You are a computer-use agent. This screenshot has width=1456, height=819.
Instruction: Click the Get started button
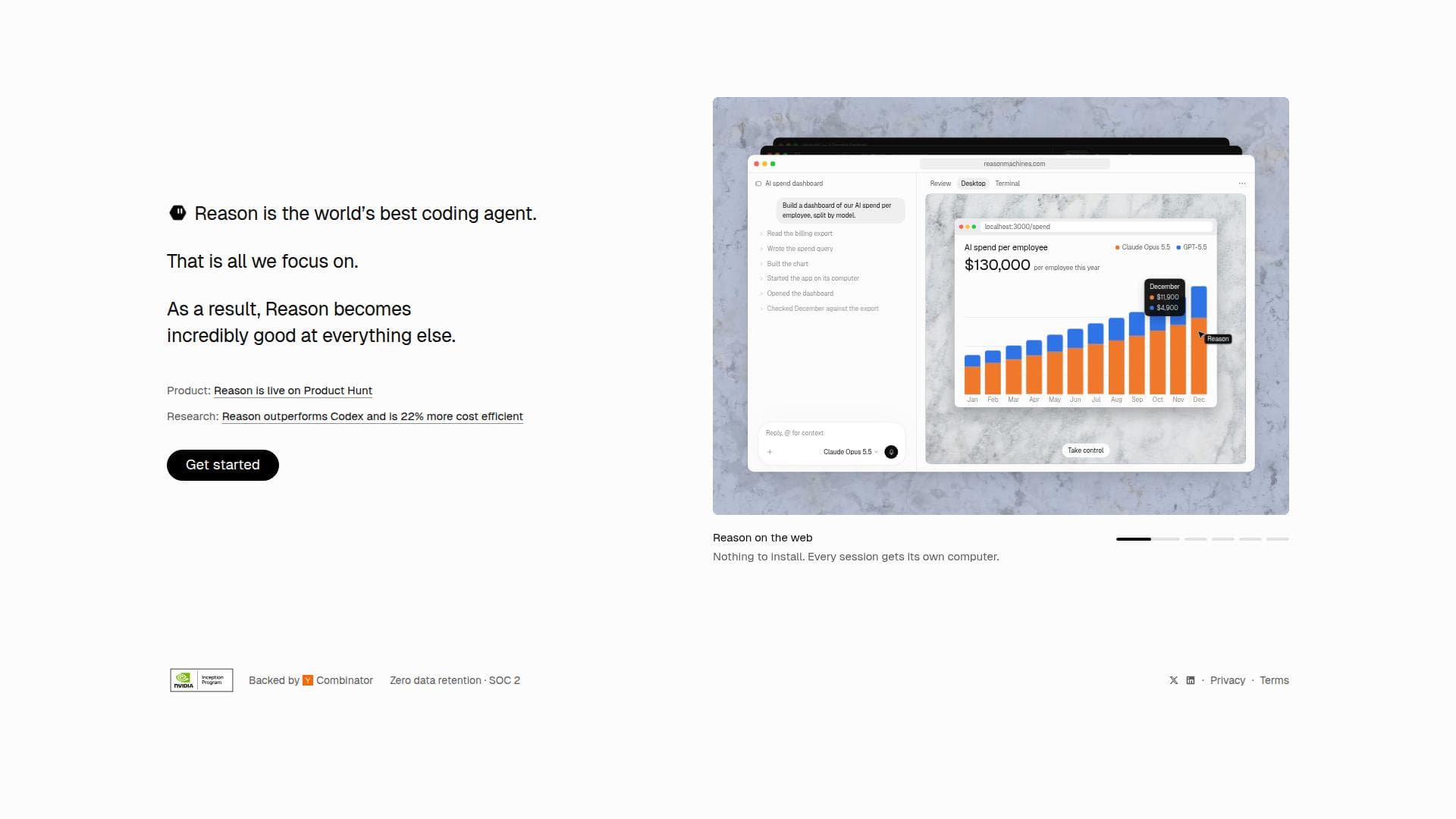223,465
